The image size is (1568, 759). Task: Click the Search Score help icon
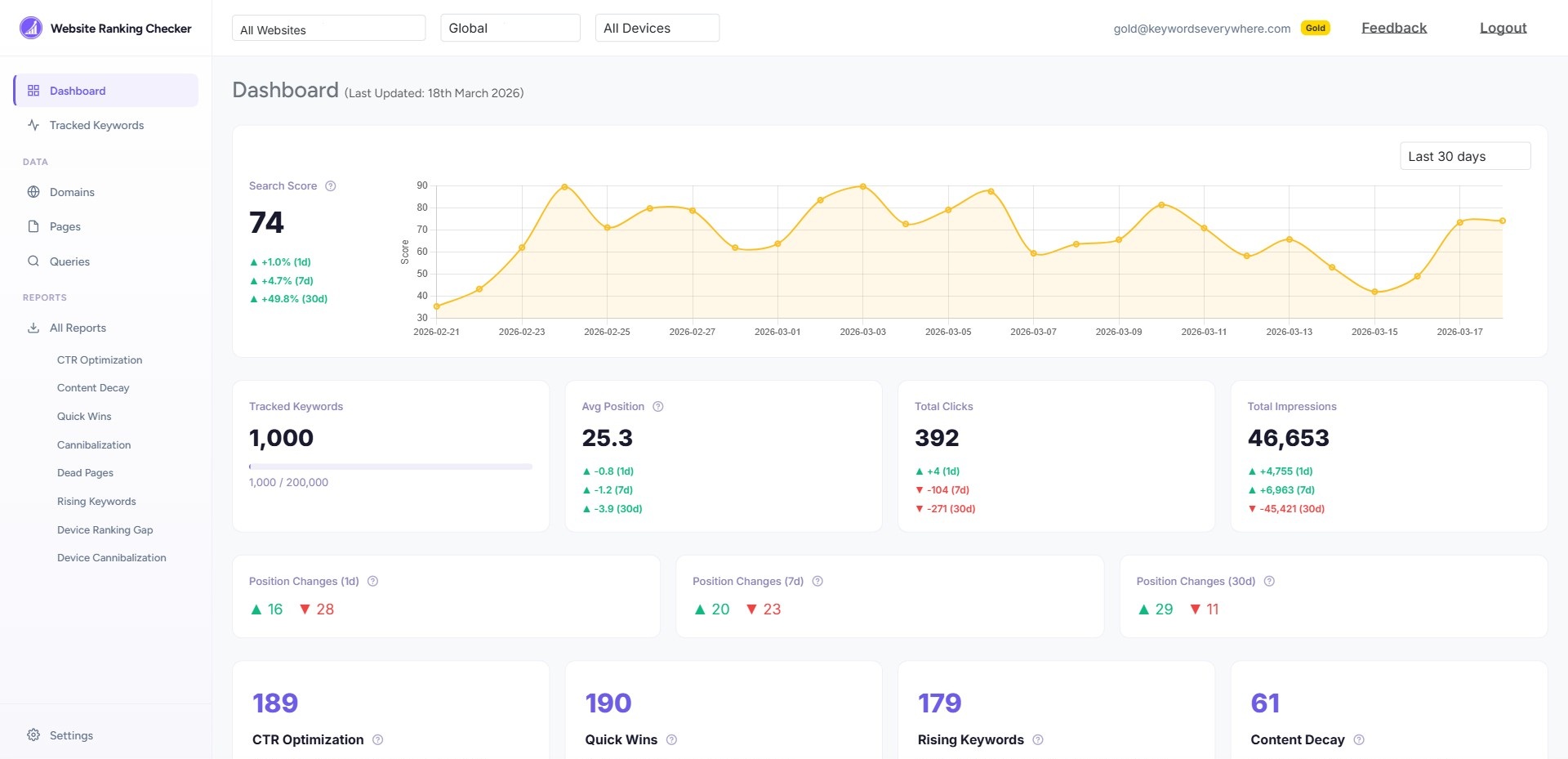pyautogui.click(x=330, y=185)
